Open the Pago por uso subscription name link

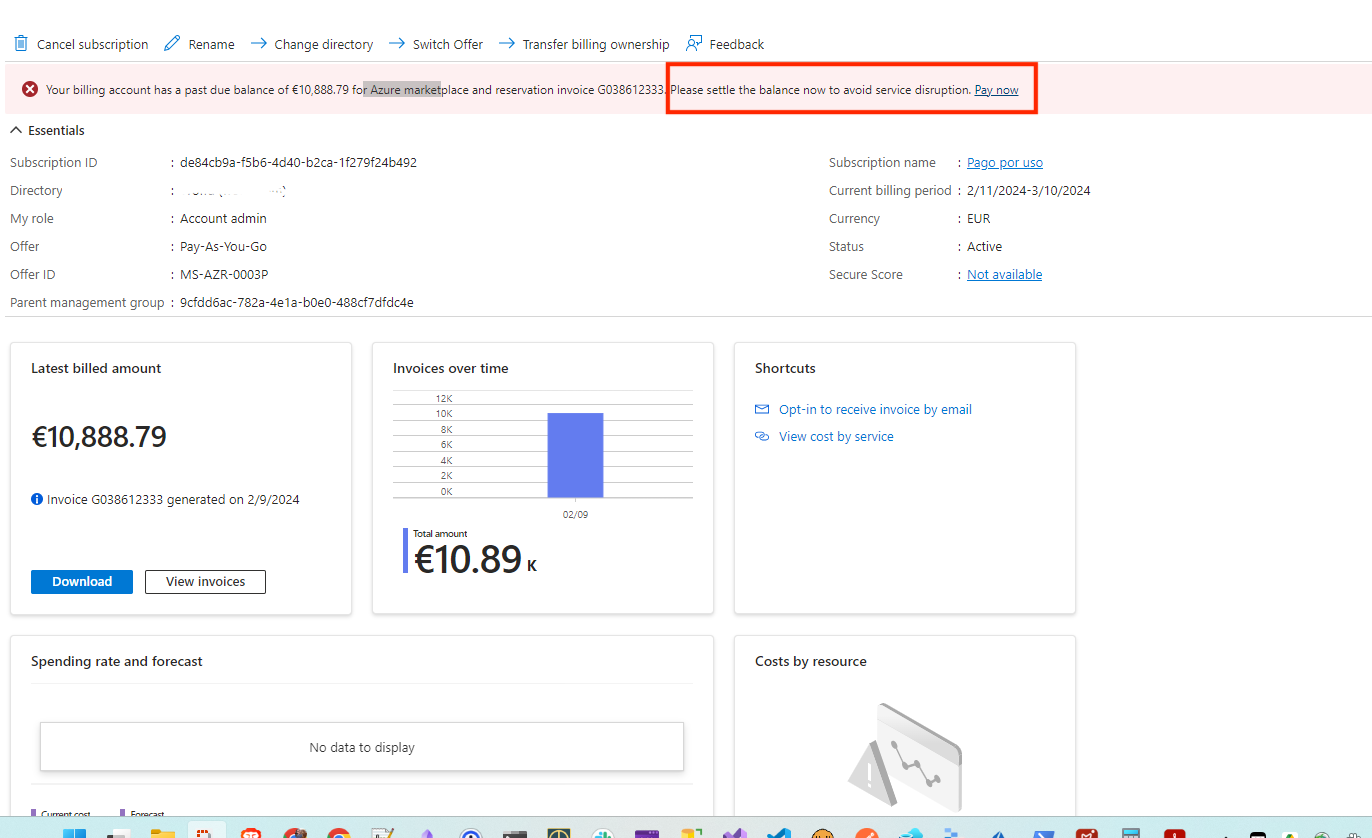point(1004,162)
